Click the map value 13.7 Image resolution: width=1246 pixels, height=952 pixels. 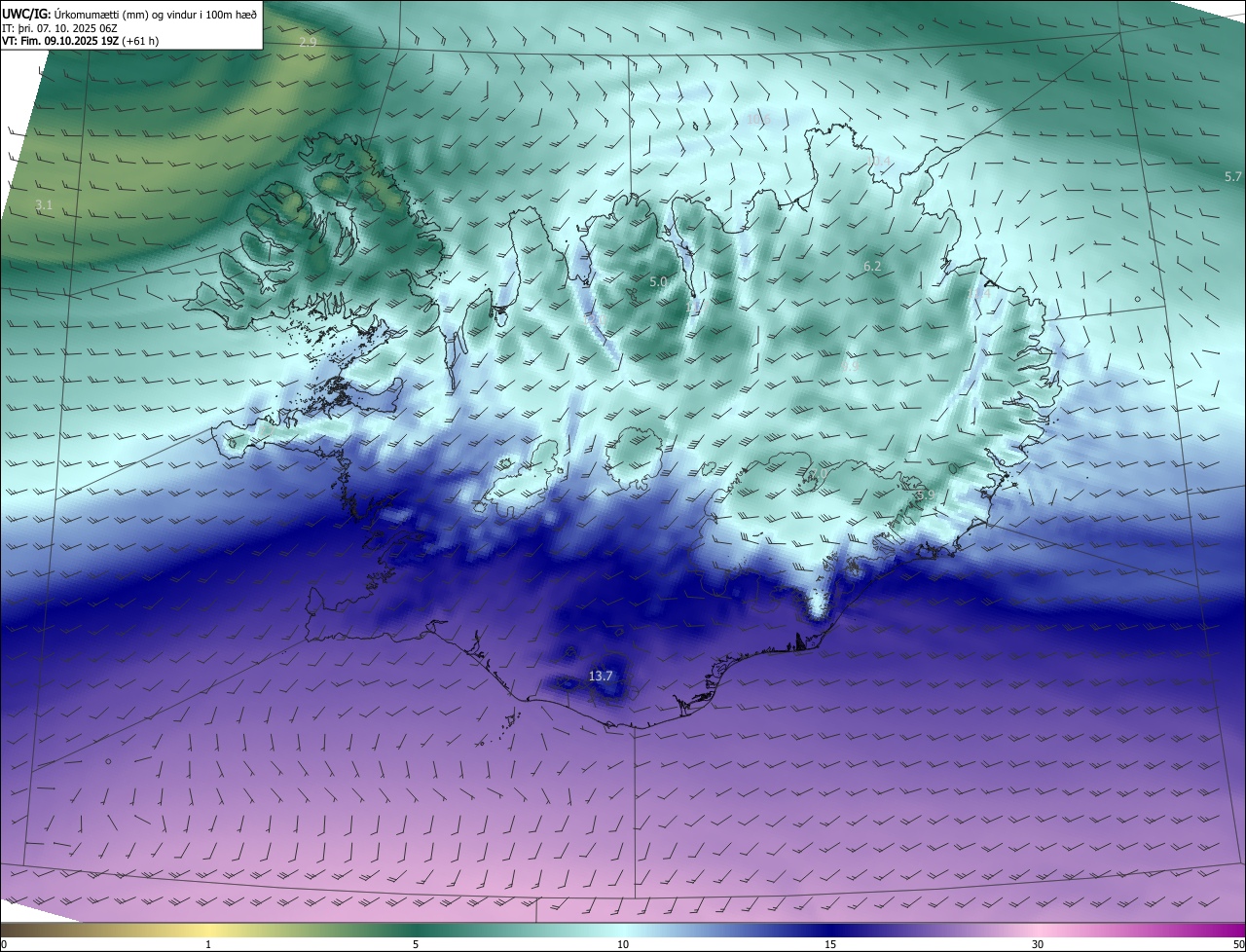point(601,676)
